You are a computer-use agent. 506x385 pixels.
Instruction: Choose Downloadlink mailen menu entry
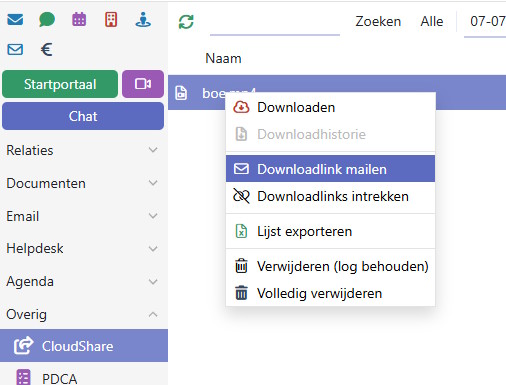(330, 169)
